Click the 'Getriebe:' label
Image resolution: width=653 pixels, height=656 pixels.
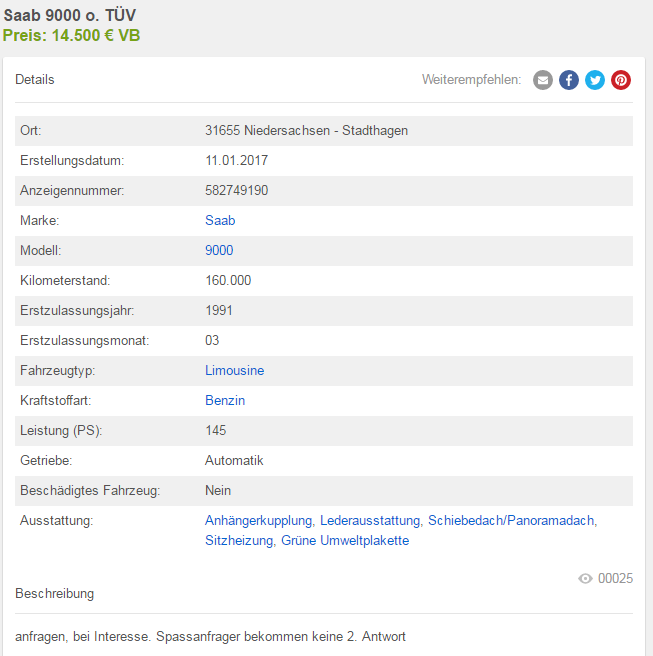click(x=46, y=460)
